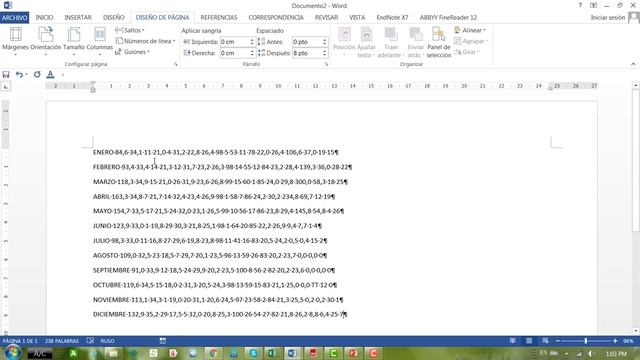Click the Enviar atrás button
The image size is (640, 360).
click(416, 42)
